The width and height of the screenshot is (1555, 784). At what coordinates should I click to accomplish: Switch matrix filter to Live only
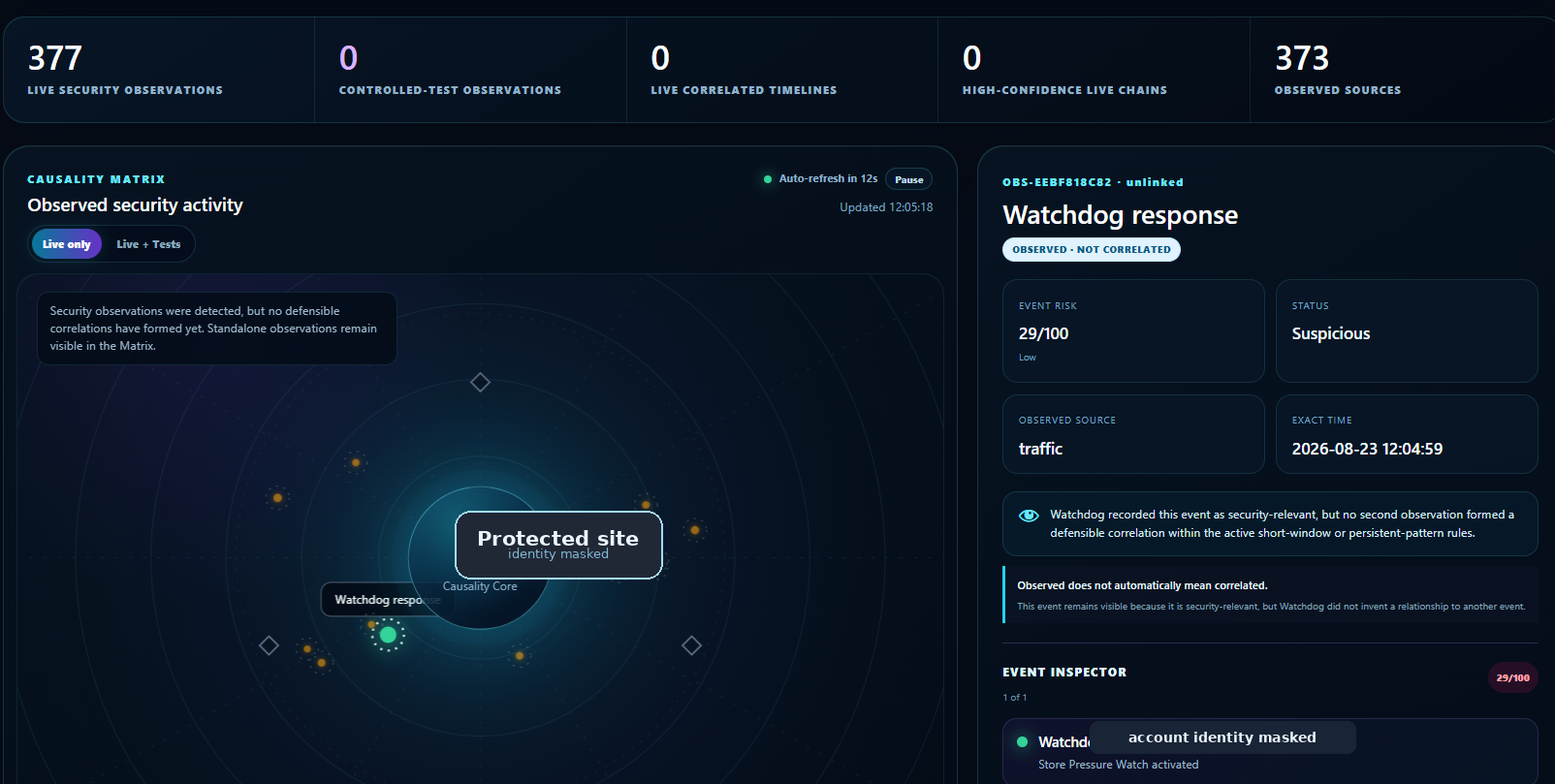66,244
